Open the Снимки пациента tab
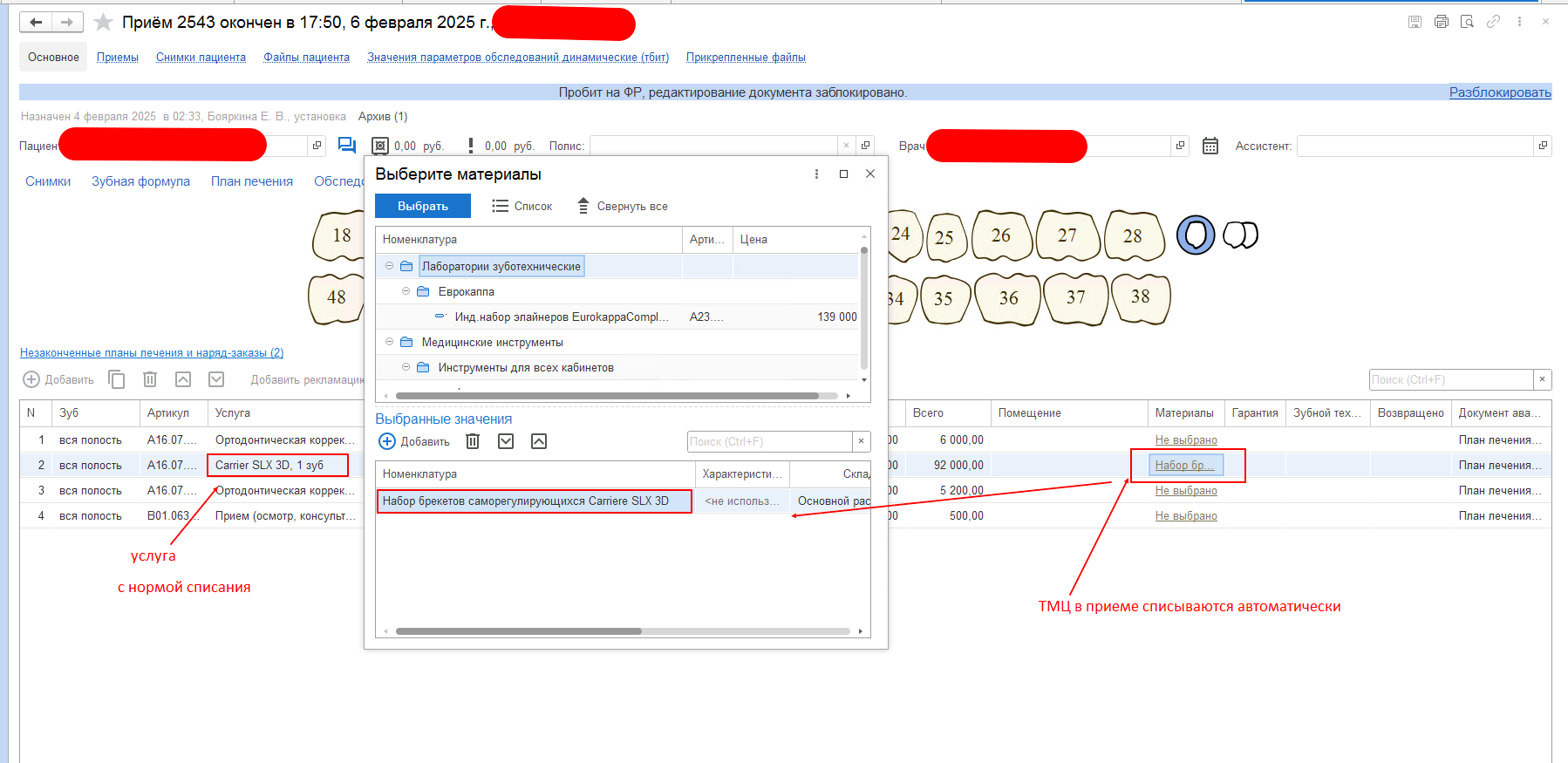This screenshot has height=763, width=1568. 201,58
